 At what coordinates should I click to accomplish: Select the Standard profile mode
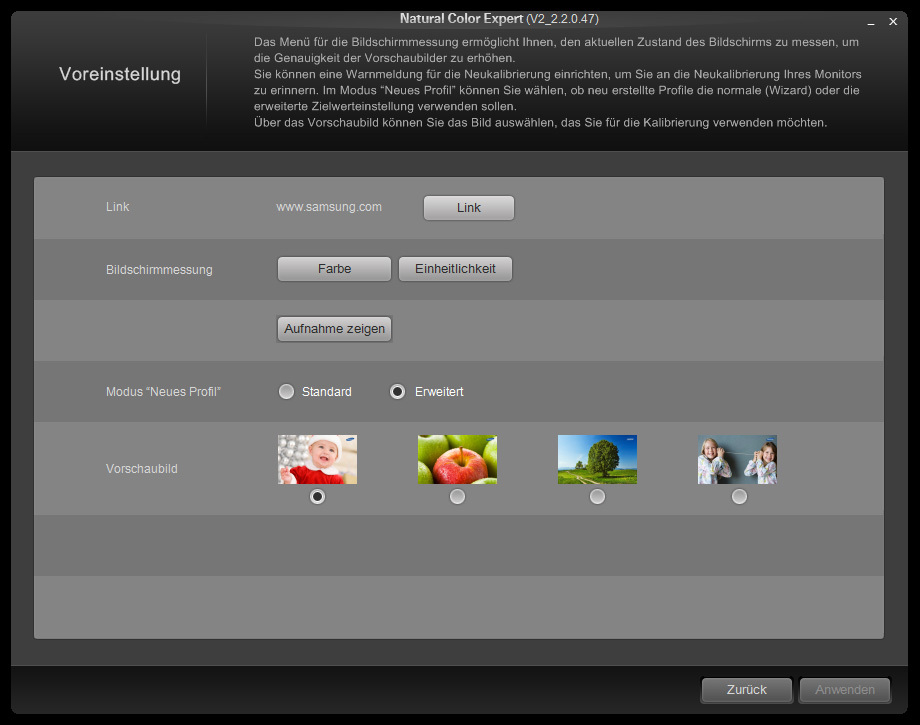286,392
